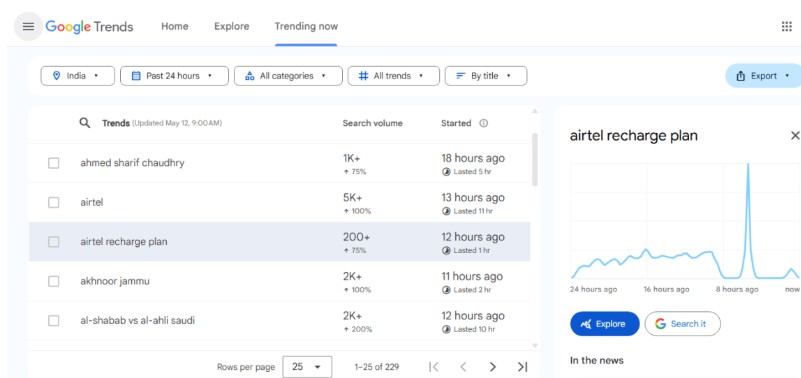Select the airtel trend checkbox
Screen dimensions: 801x378
click(54, 202)
